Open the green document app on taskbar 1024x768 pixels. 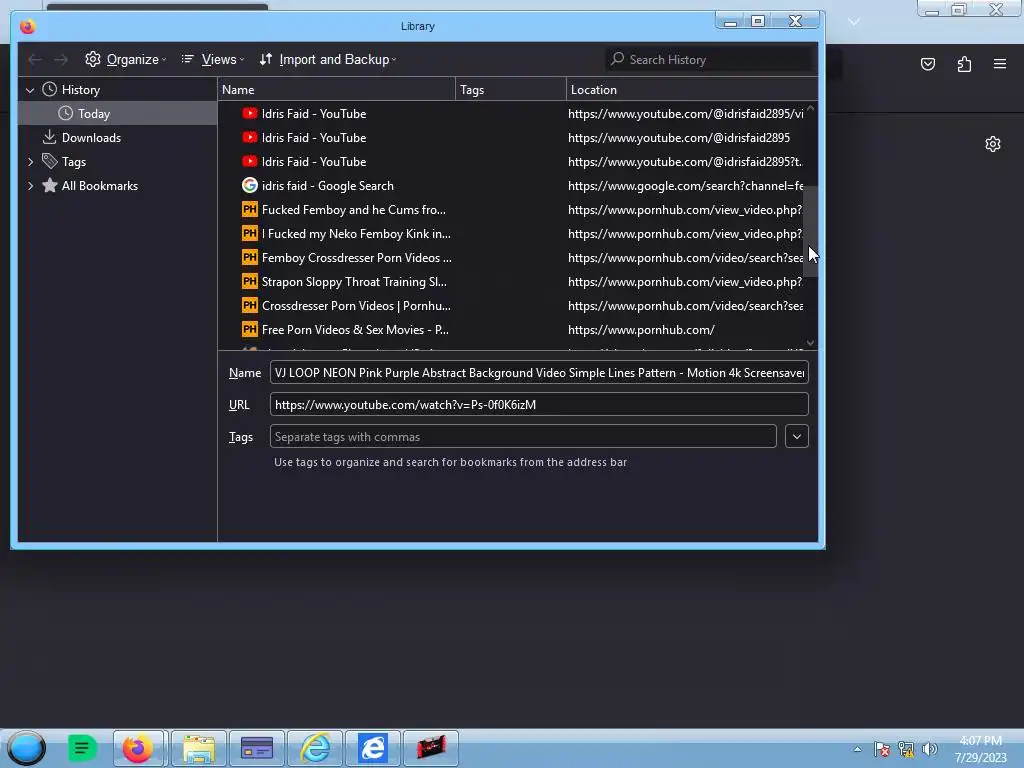point(82,748)
